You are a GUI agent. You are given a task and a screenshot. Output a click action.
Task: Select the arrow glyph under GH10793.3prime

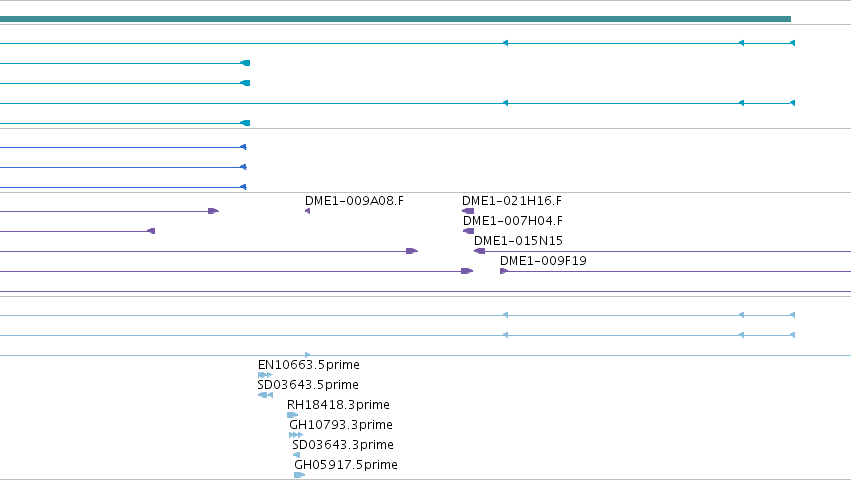296,435
